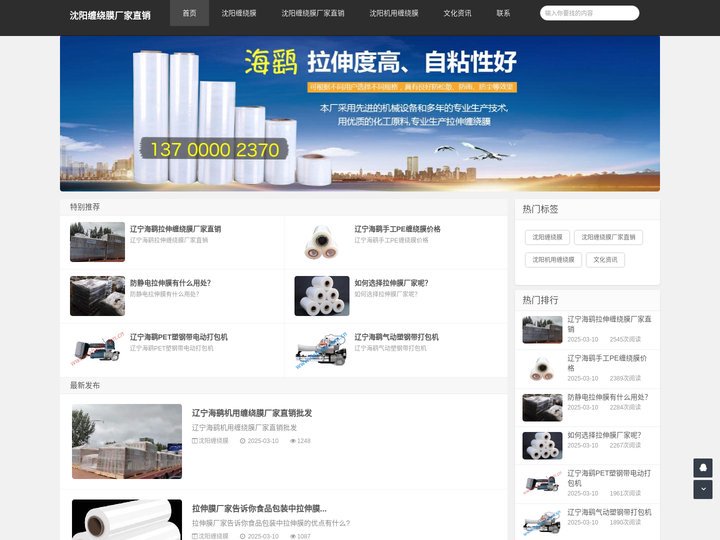Open 防静电拉伸膜有什么用处? in hot ranking

608,397
